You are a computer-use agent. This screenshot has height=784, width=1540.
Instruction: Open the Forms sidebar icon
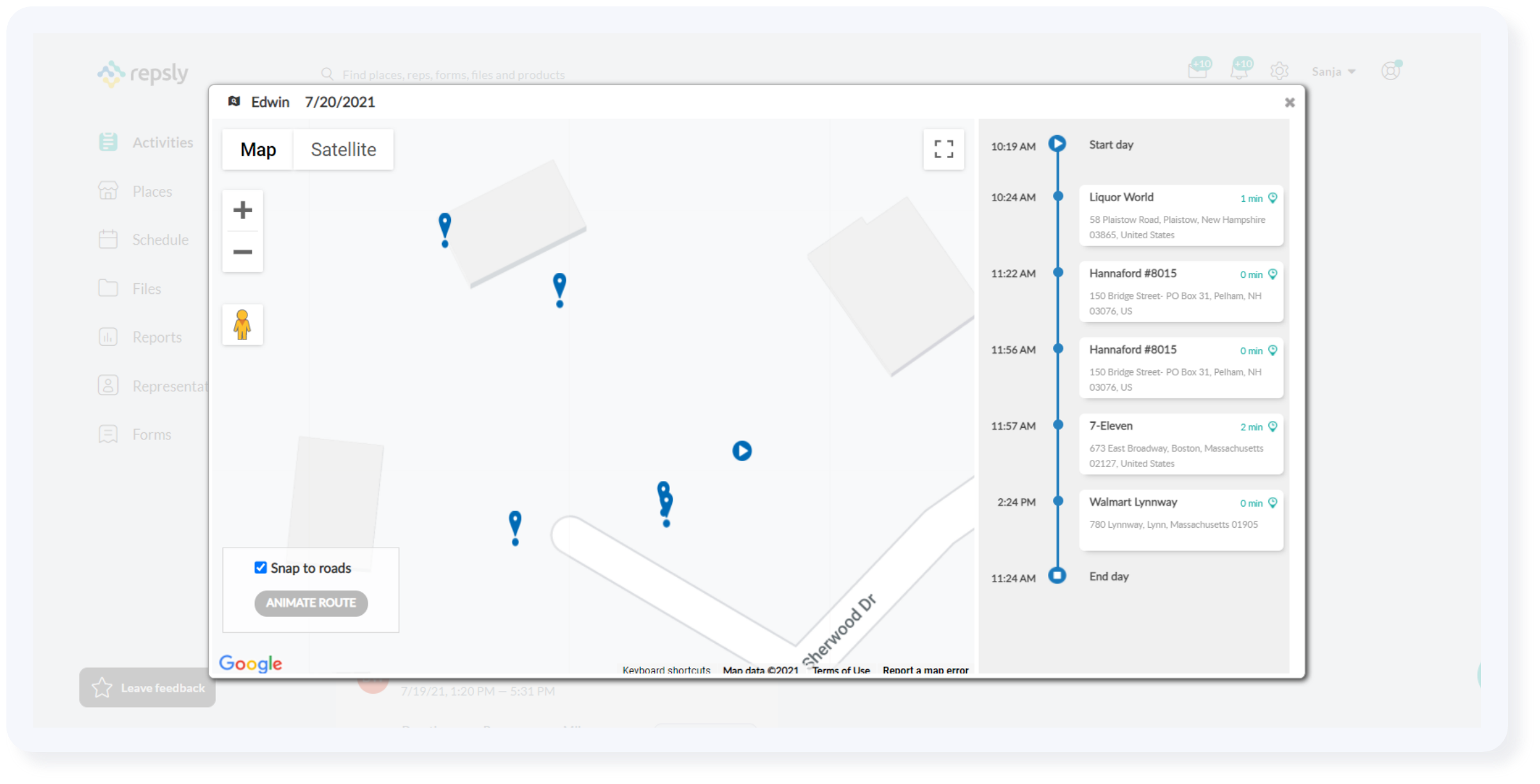pyautogui.click(x=109, y=434)
